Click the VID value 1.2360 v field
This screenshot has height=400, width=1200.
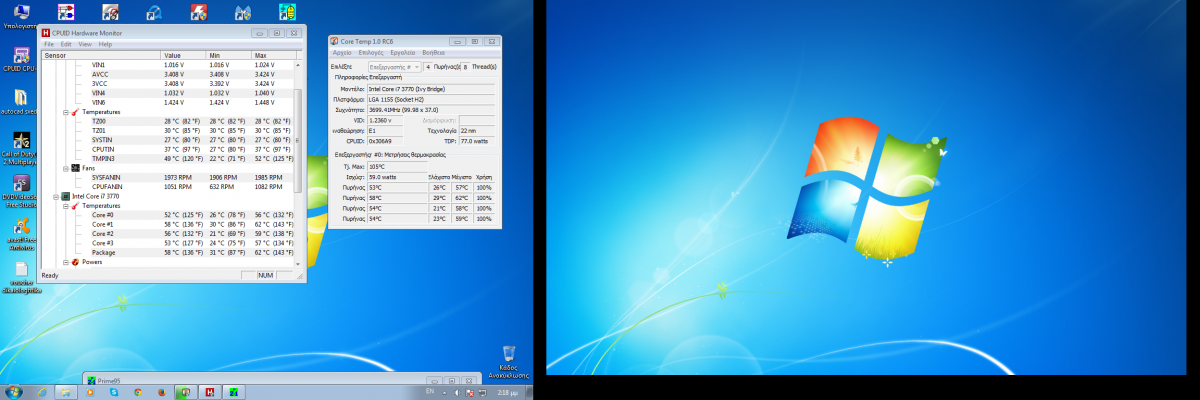click(386, 120)
